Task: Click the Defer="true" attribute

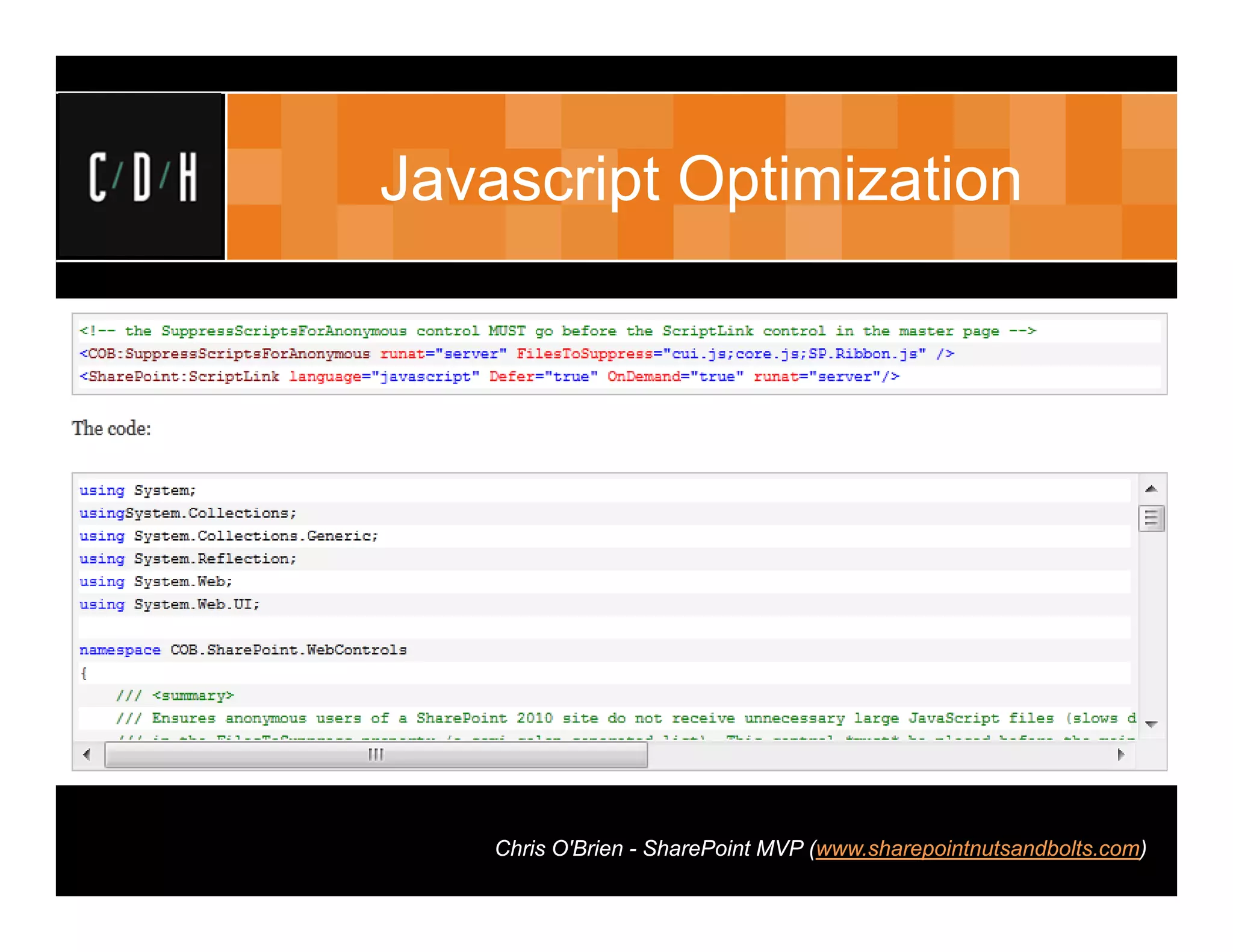Action: [x=544, y=377]
